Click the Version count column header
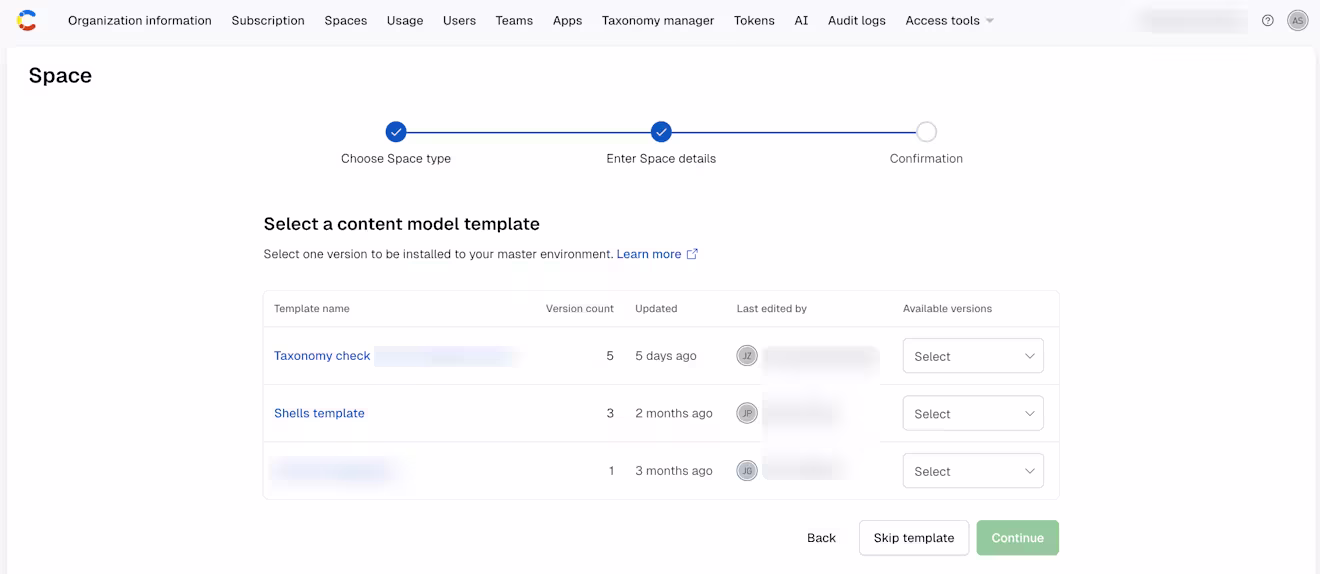 [x=580, y=309]
